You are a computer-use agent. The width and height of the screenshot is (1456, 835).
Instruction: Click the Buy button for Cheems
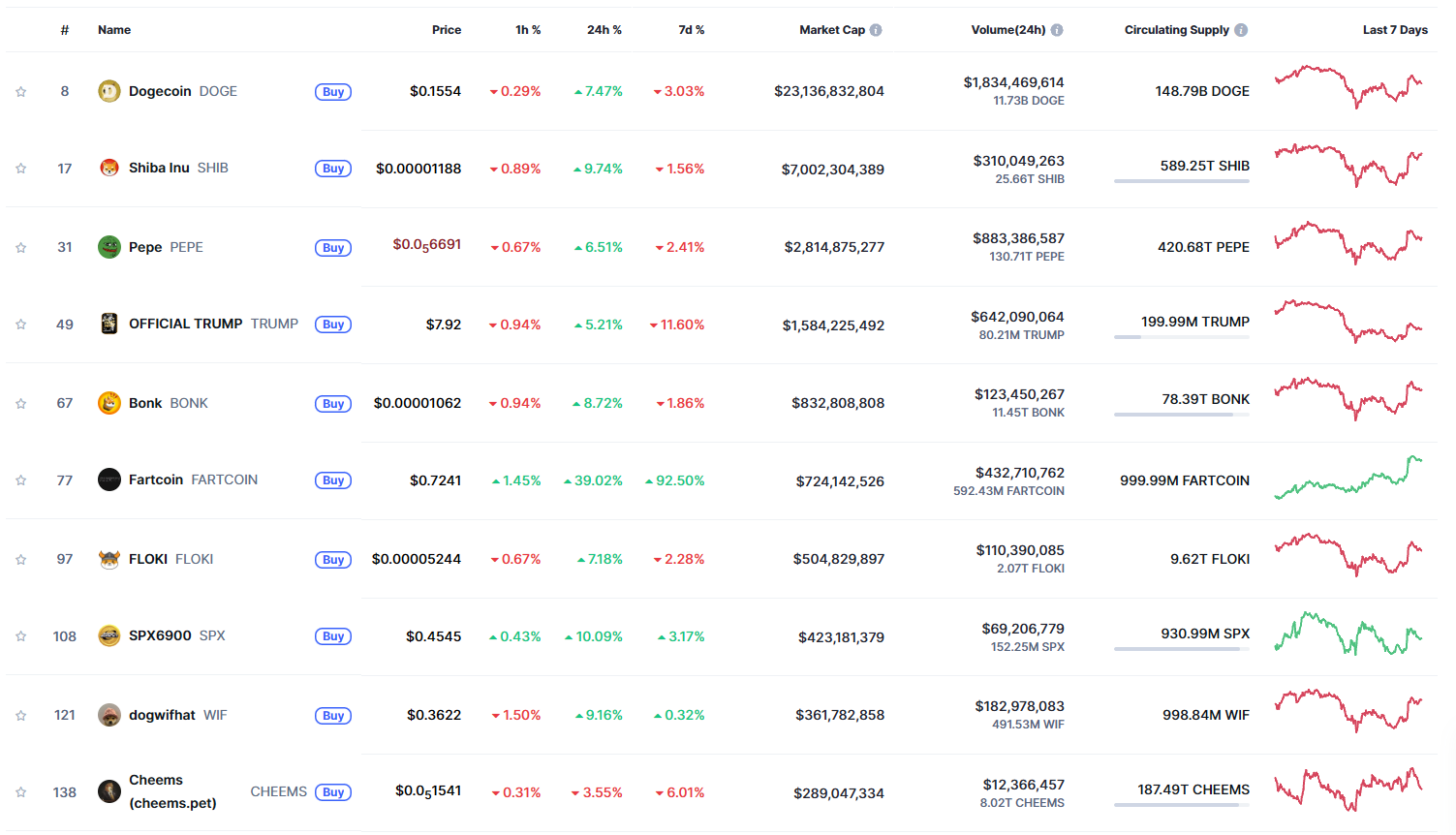point(333,792)
